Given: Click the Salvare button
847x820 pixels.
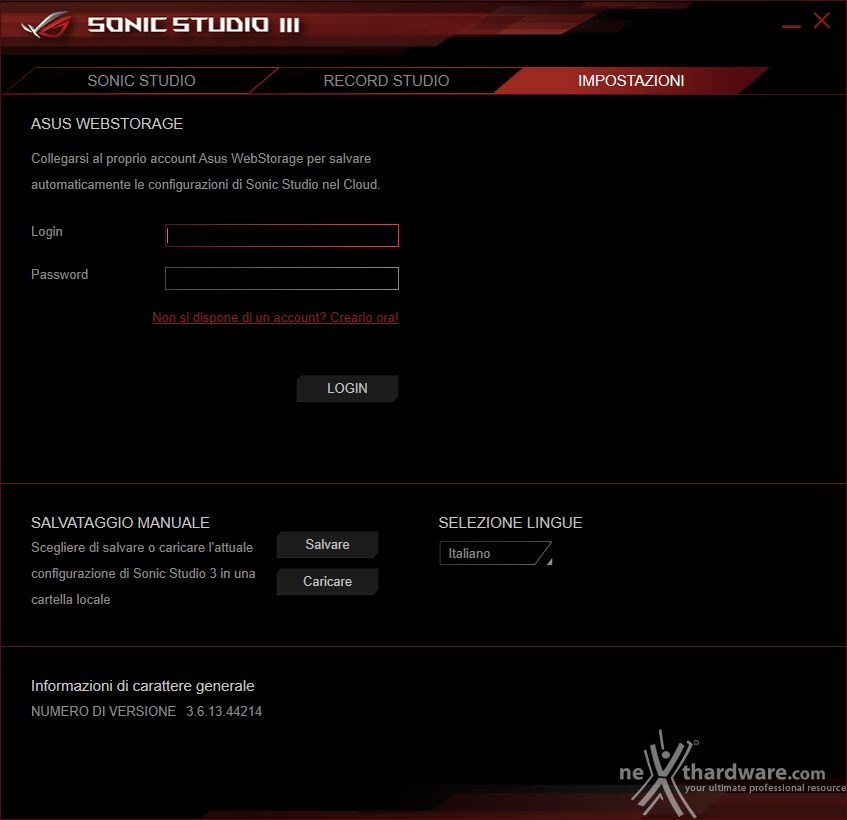Looking at the screenshot, I should point(327,545).
